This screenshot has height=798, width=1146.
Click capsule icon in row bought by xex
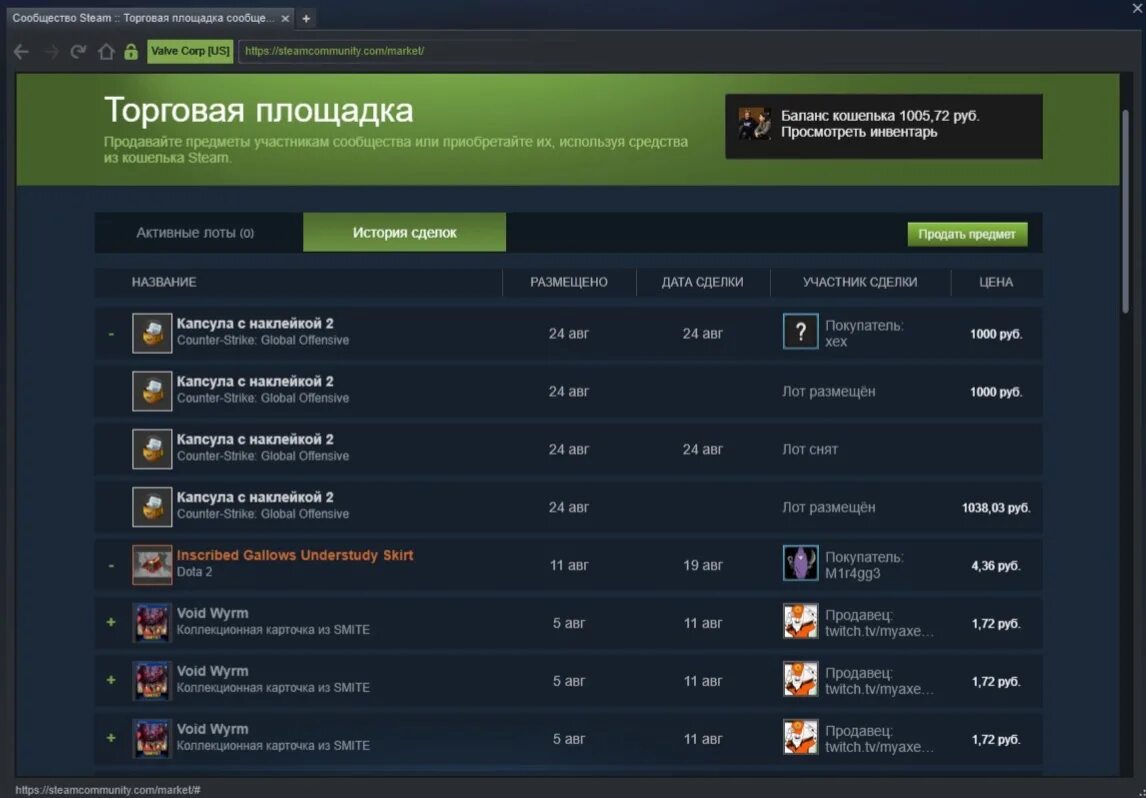tap(152, 333)
